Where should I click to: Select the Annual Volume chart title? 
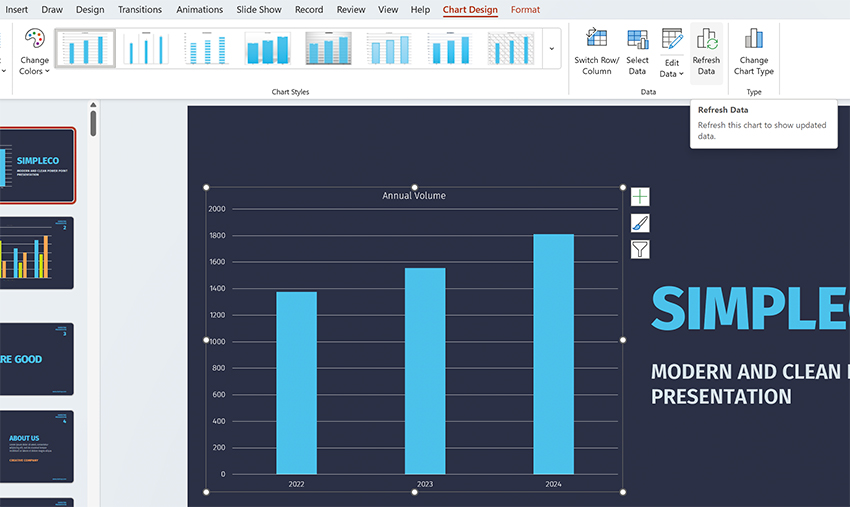point(414,196)
